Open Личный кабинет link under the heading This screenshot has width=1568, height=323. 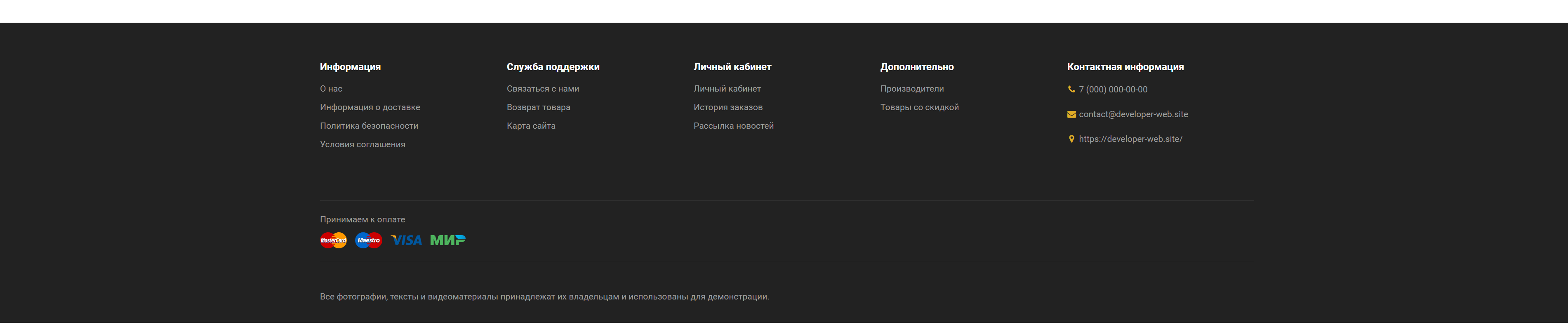[x=727, y=89]
